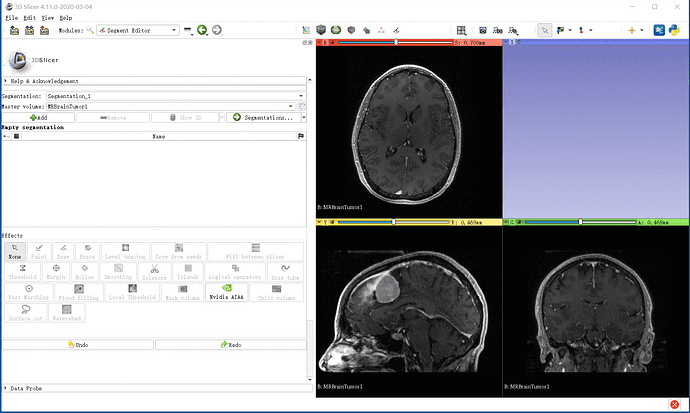Image resolution: width=690 pixels, height=413 pixels.
Task: Open the Markups module red dots icon
Action: pos(381,30)
